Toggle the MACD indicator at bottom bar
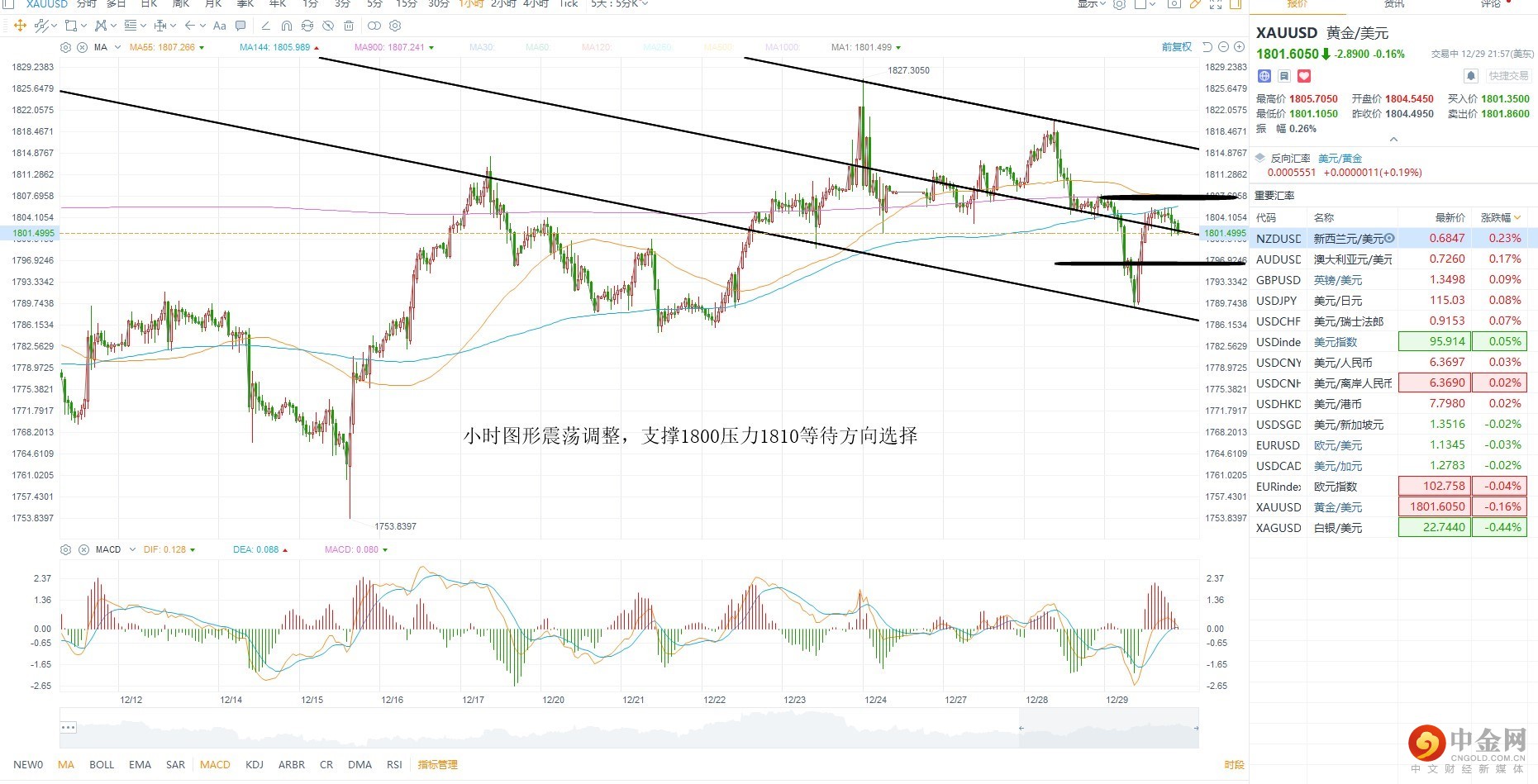The height and width of the screenshot is (784, 1538). point(215,764)
